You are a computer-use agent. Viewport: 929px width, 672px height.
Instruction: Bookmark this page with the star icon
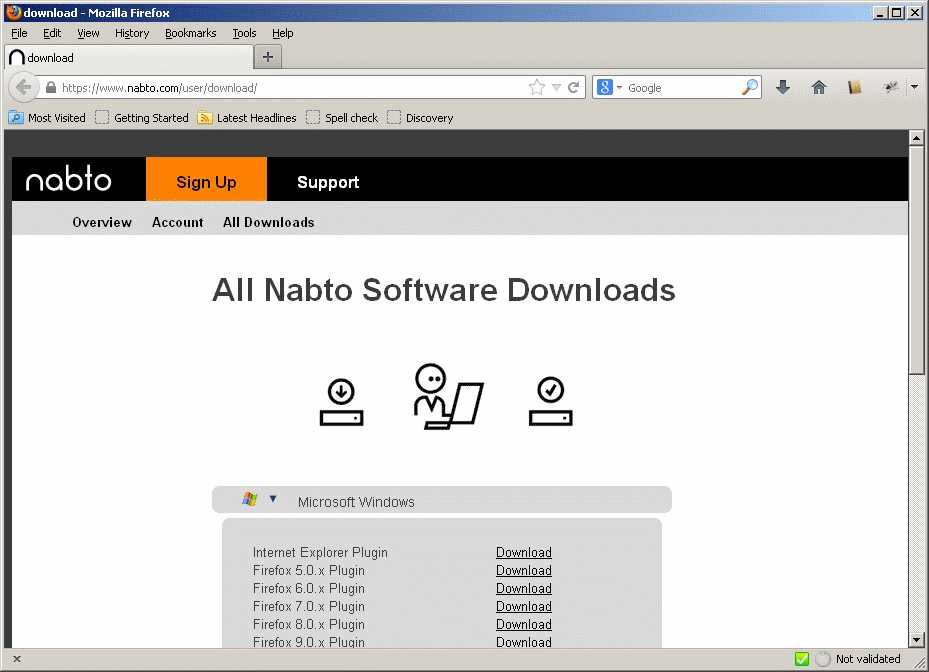537,88
